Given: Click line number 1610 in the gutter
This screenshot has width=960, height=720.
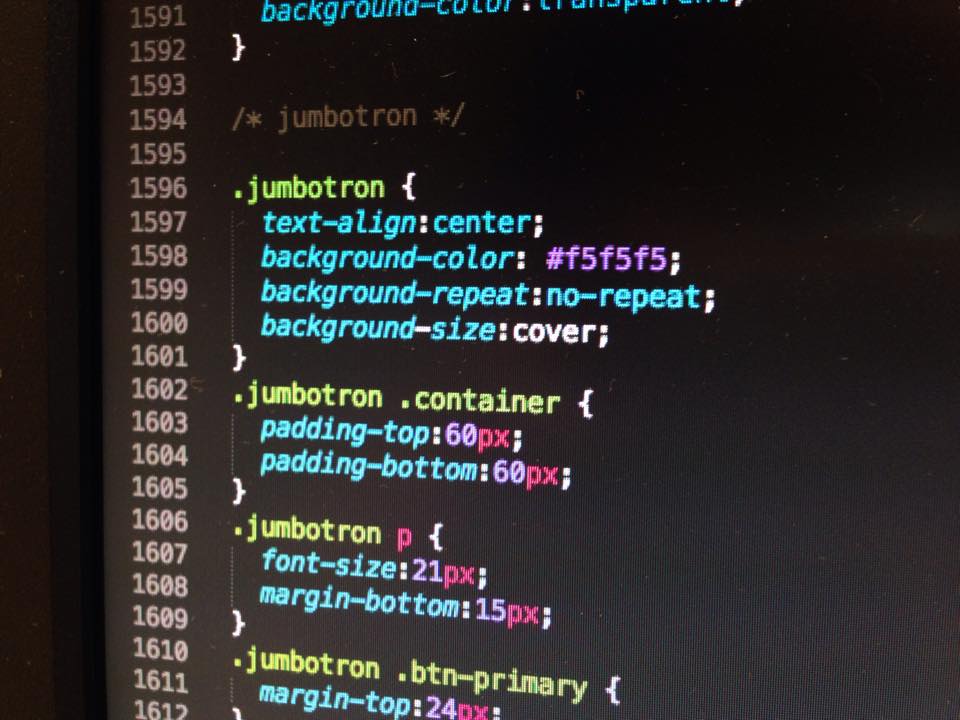Looking at the screenshot, I should pos(158,650).
